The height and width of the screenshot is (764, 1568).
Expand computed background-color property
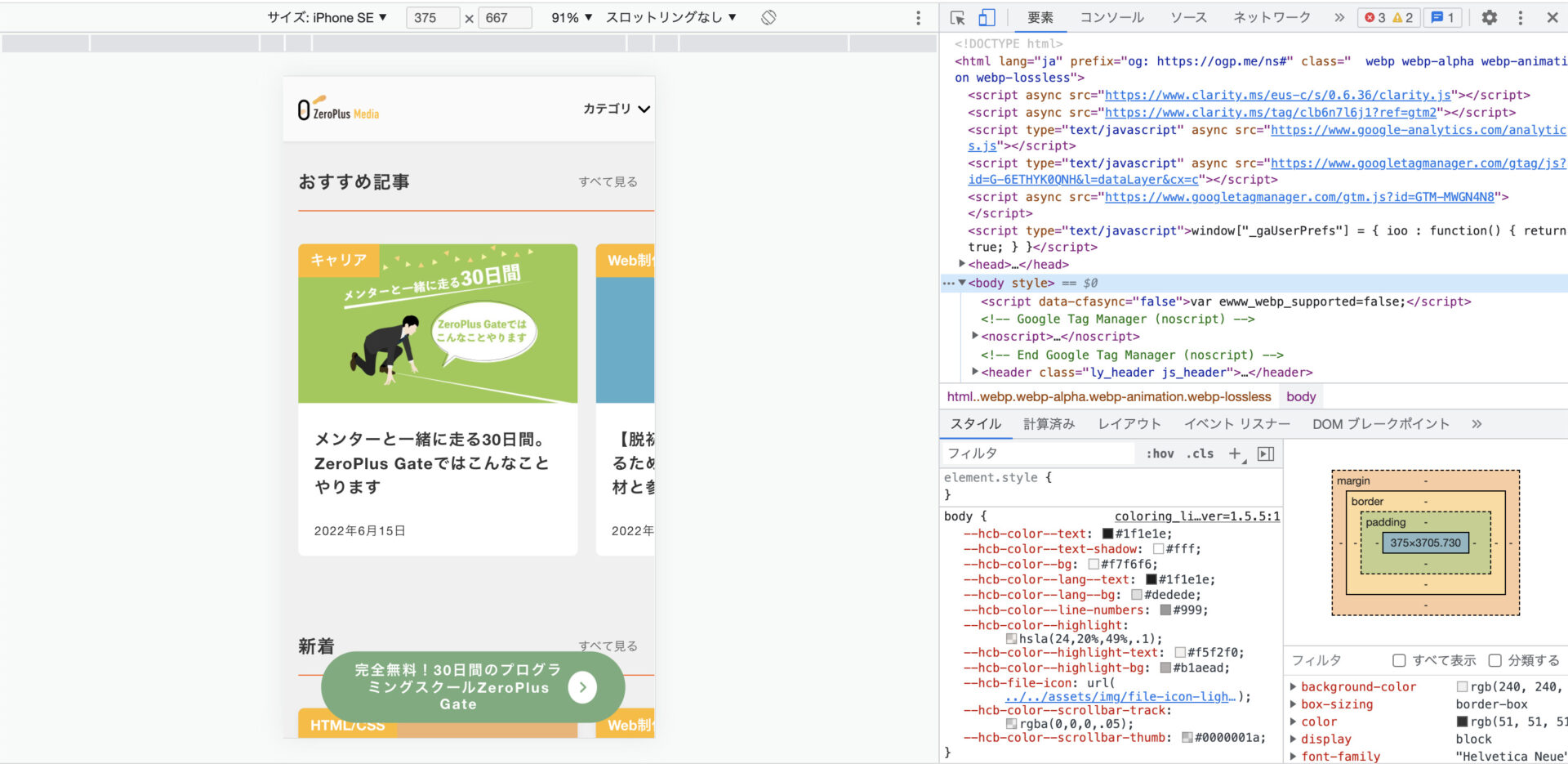pyautogui.click(x=1293, y=686)
